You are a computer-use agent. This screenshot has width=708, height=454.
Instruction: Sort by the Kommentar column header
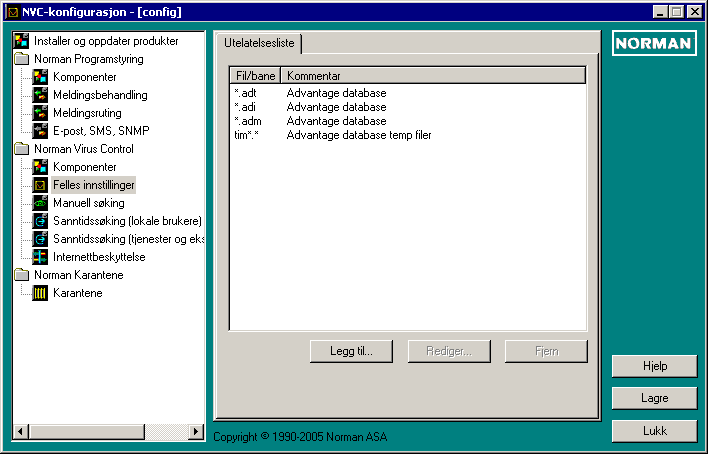pos(433,75)
